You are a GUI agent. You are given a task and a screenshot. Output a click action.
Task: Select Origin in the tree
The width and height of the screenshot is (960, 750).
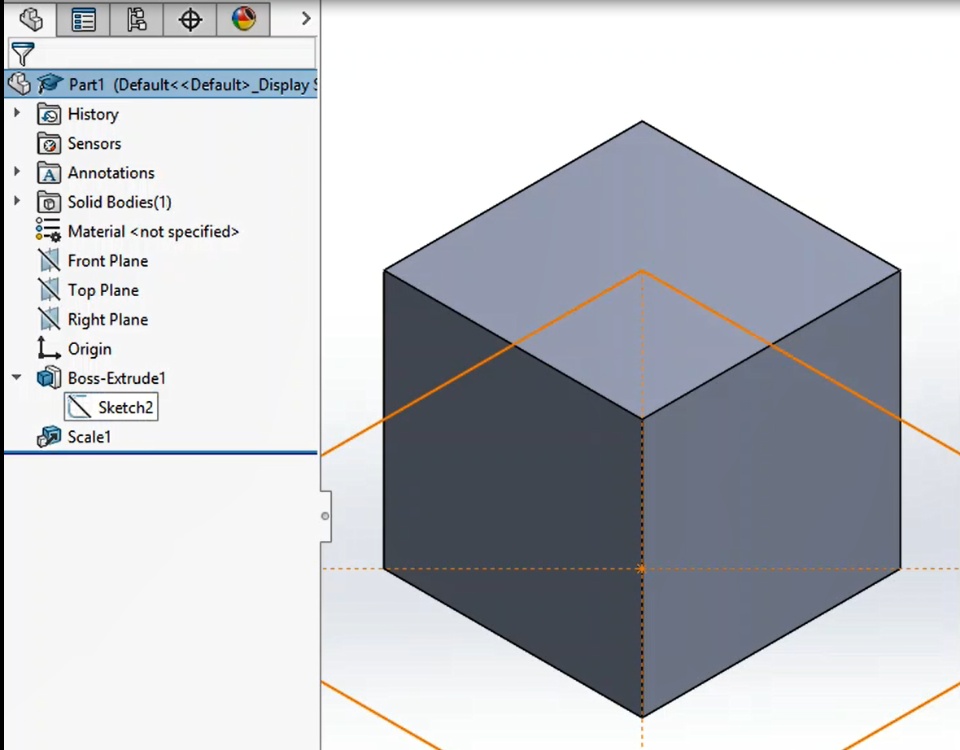click(x=89, y=349)
